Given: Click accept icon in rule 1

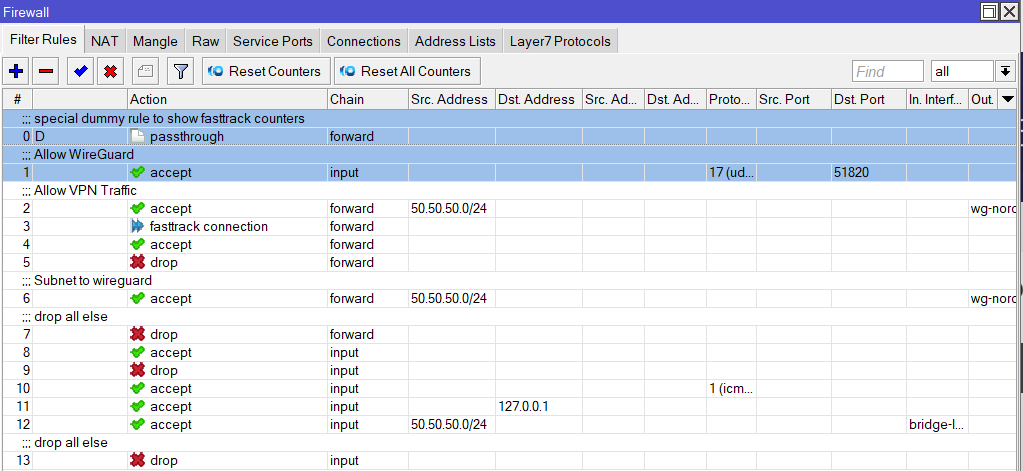Looking at the screenshot, I should (x=137, y=172).
